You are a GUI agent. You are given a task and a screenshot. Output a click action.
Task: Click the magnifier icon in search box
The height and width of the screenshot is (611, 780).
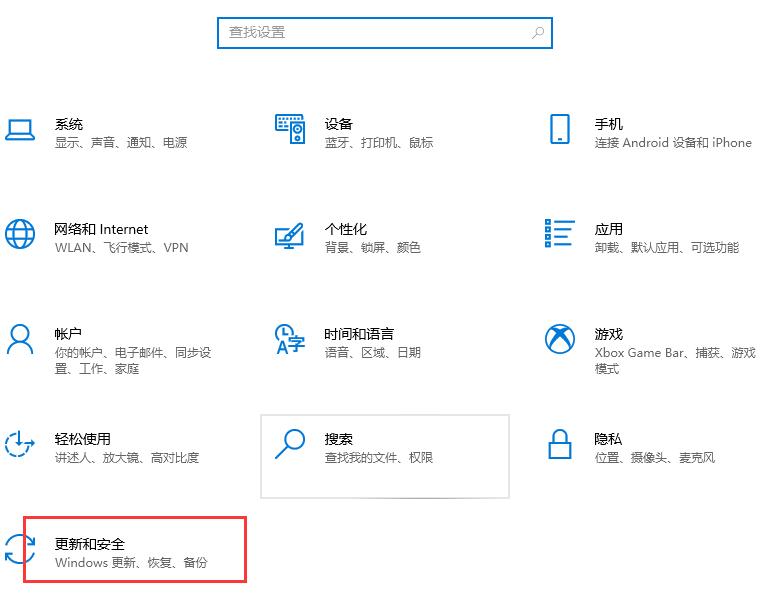(538, 33)
